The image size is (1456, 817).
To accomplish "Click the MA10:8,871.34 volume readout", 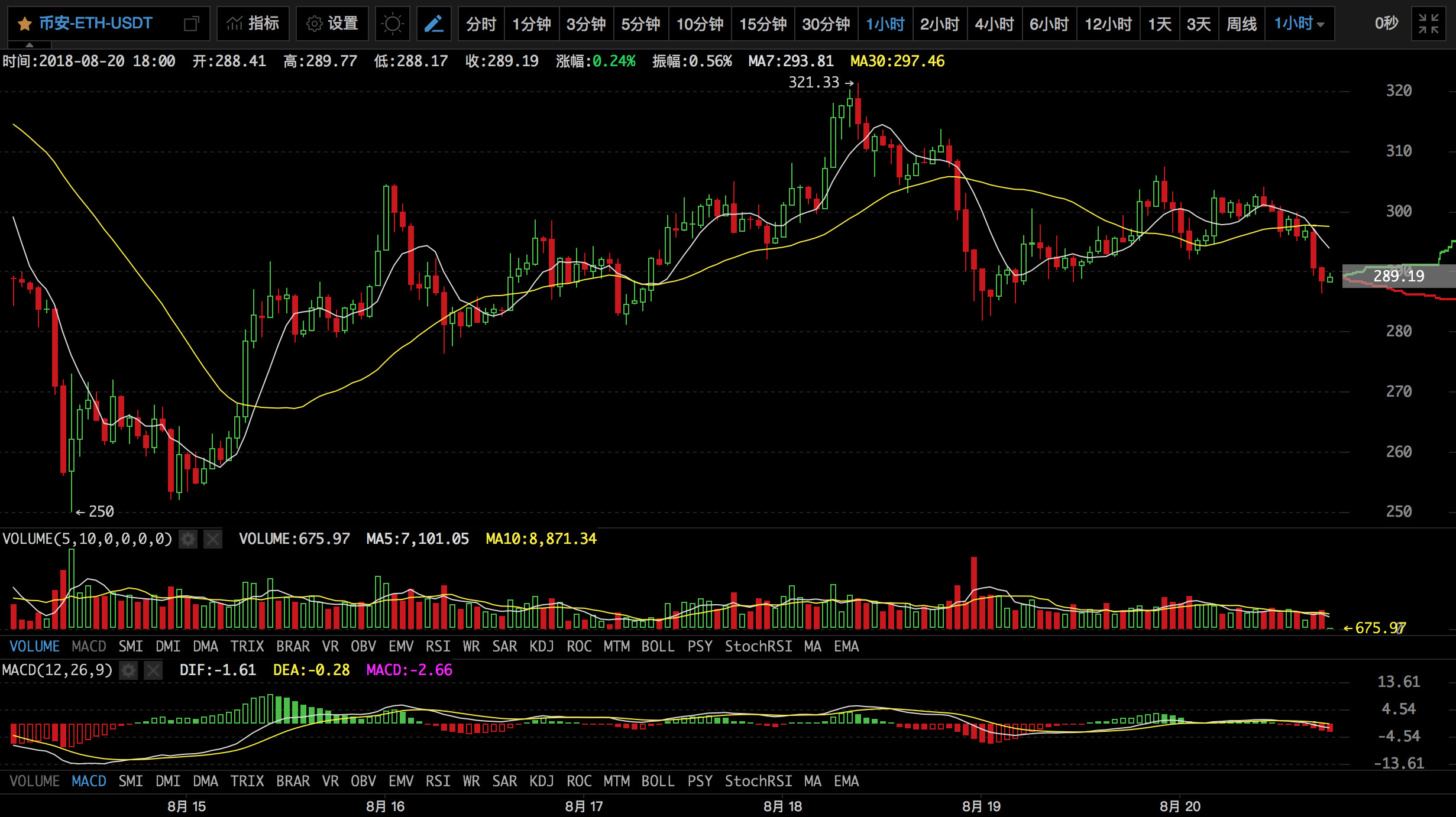I will click(x=541, y=539).
